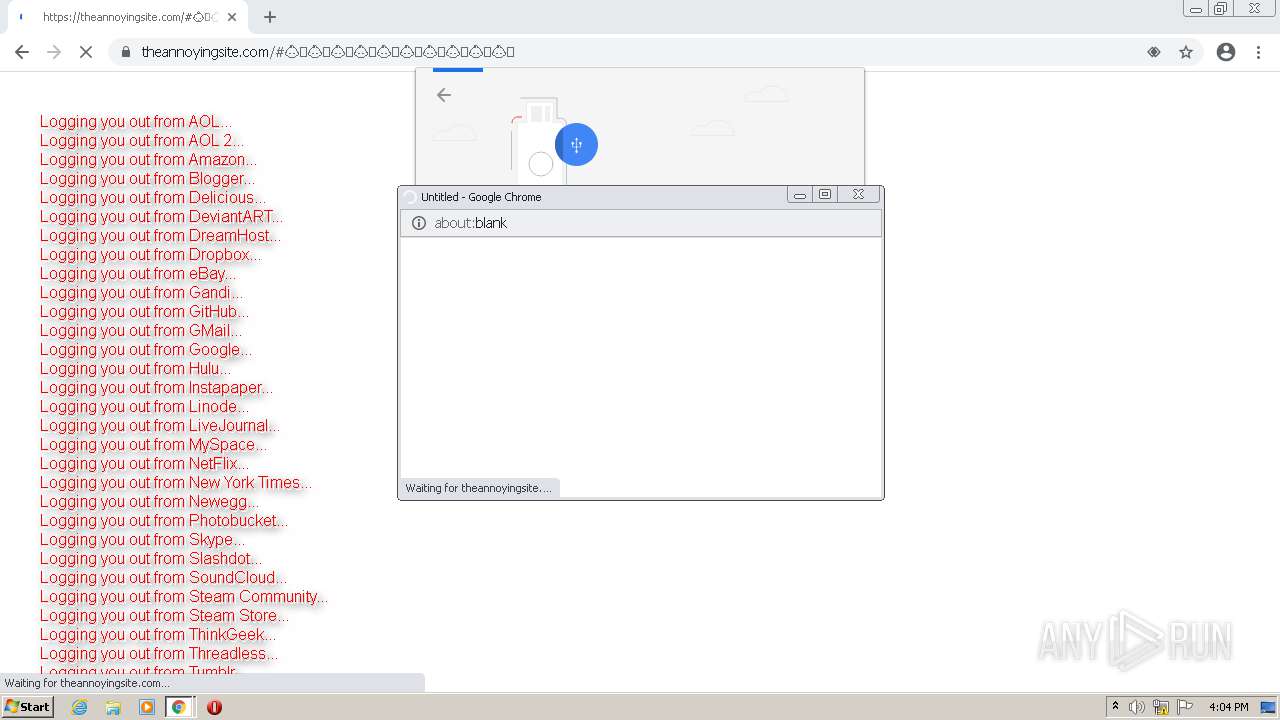Click the volume speaker tray icon
Viewport: 1280px width, 720px height.
pos(1137,707)
